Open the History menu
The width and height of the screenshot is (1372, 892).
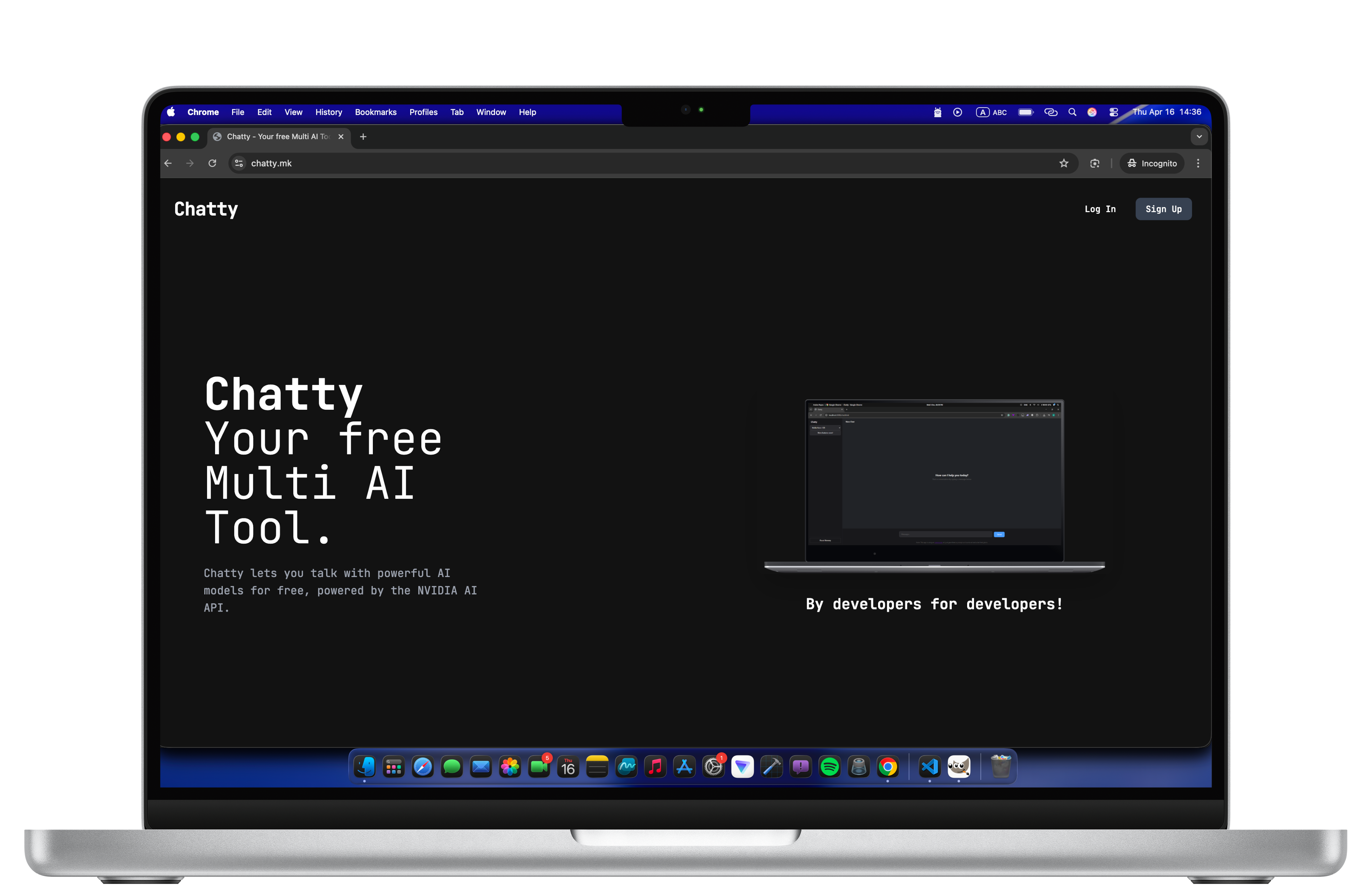(x=329, y=112)
